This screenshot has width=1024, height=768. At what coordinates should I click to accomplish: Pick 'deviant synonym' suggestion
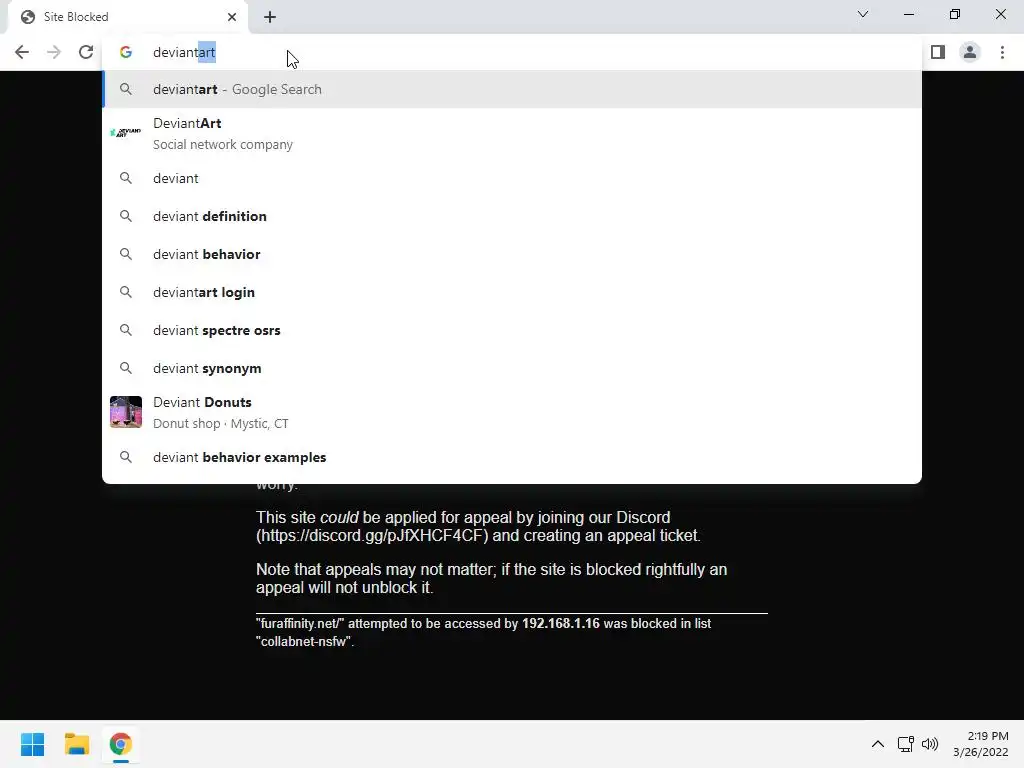pos(512,368)
